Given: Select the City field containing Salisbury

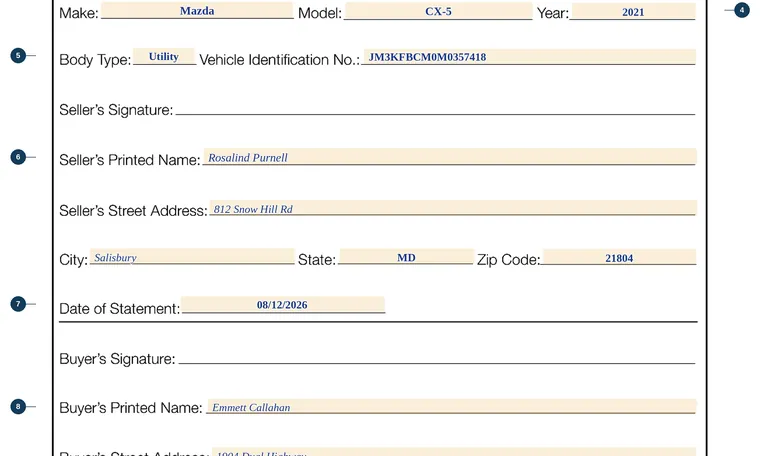Looking at the screenshot, I should pyautogui.click(x=192, y=257).
